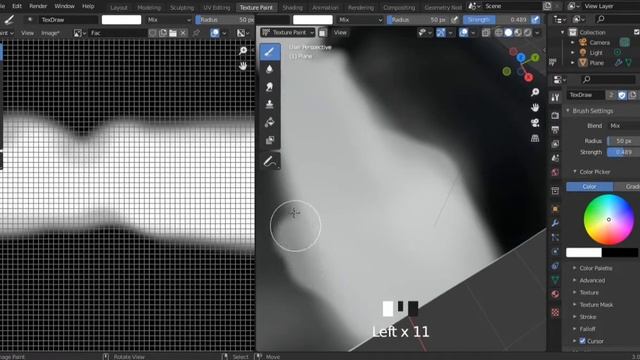Click the black secondary color swatch in properties
Image resolution: width=640 pixels, height=360 pixels.
click(x=620, y=253)
